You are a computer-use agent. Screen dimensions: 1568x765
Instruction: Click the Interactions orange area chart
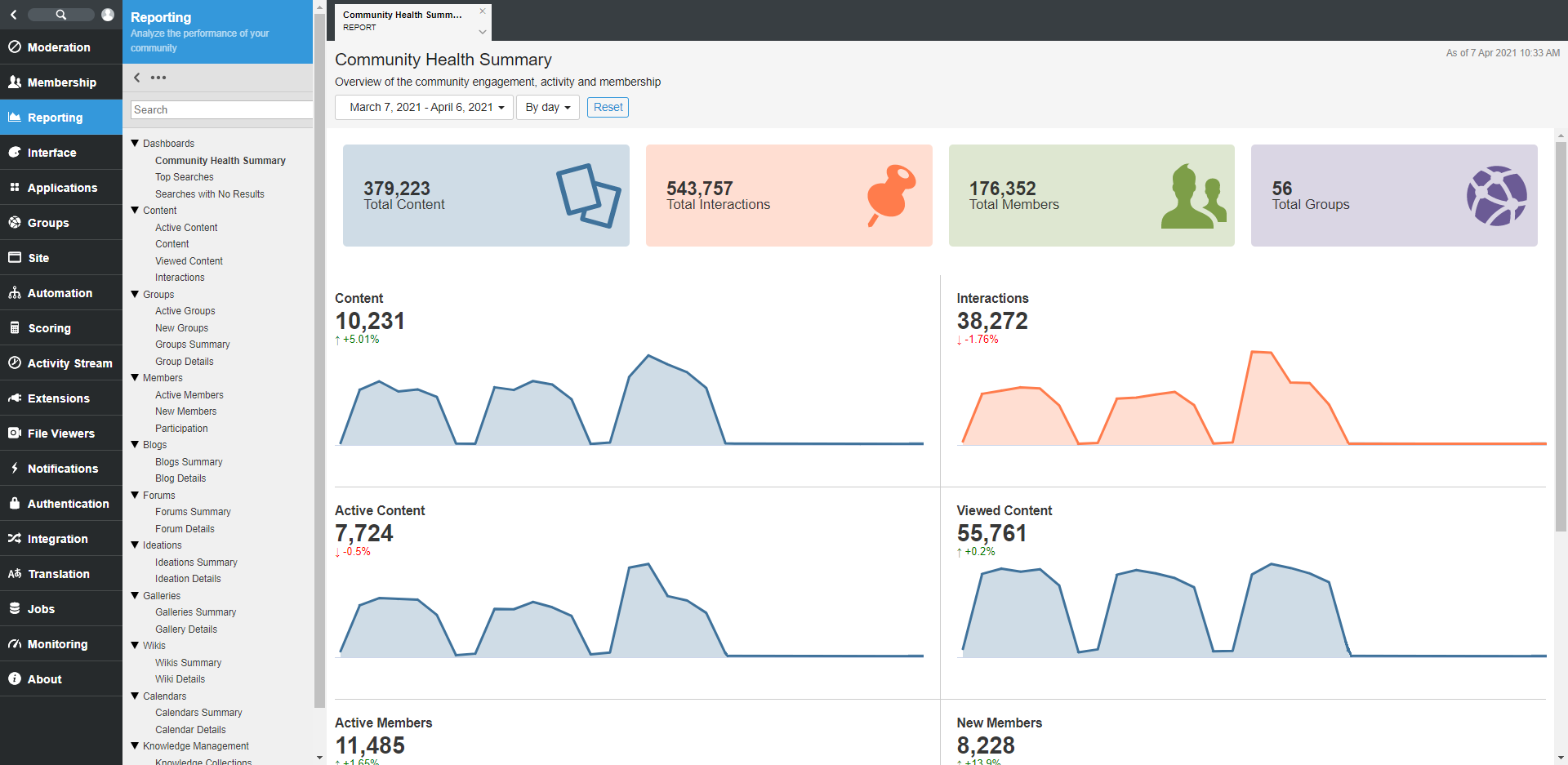tap(1252, 398)
